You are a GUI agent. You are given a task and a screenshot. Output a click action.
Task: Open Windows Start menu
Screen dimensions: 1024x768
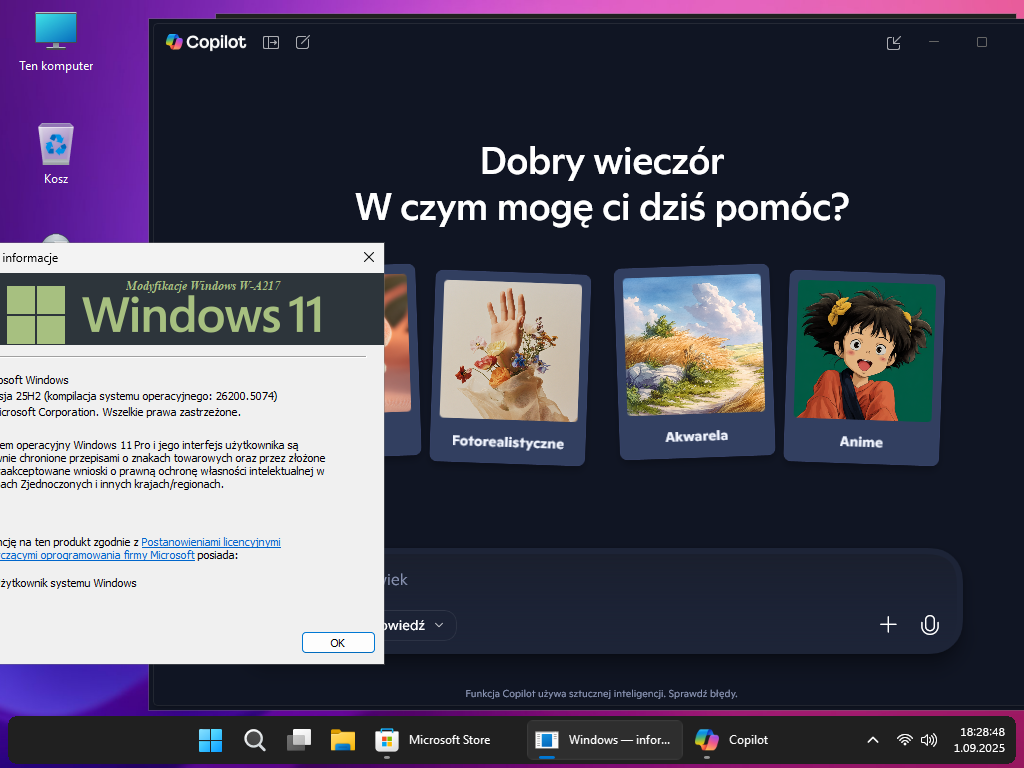210,740
